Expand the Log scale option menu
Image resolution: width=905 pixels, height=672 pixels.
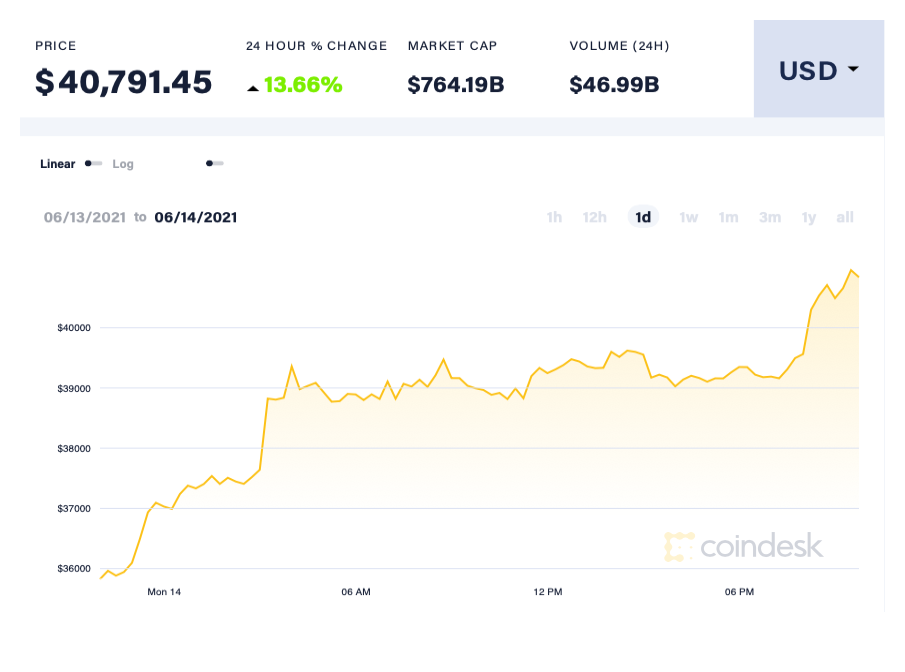(x=122, y=163)
